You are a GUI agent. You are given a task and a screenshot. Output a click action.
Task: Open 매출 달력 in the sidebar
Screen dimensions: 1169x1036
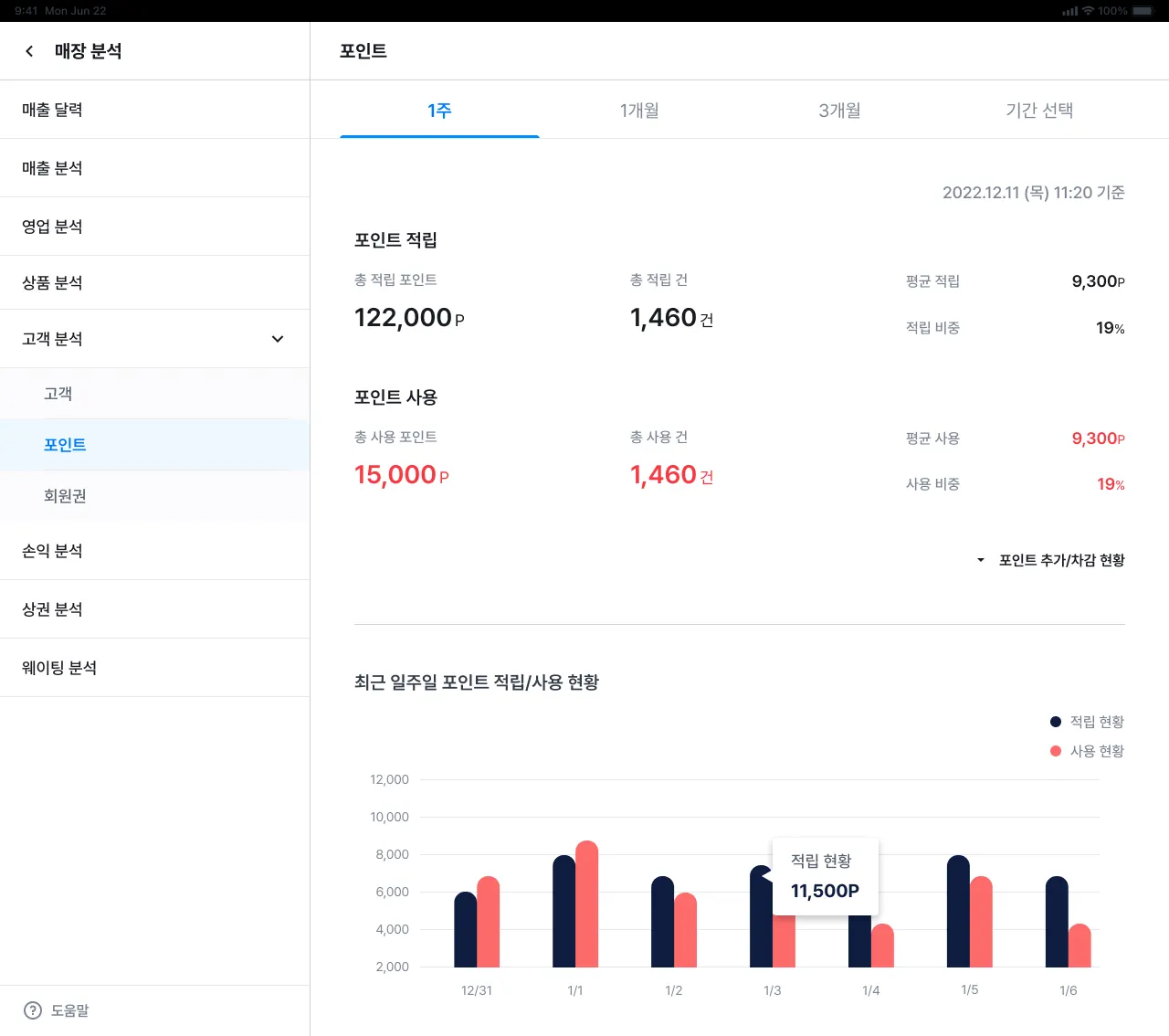coord(155,110)
